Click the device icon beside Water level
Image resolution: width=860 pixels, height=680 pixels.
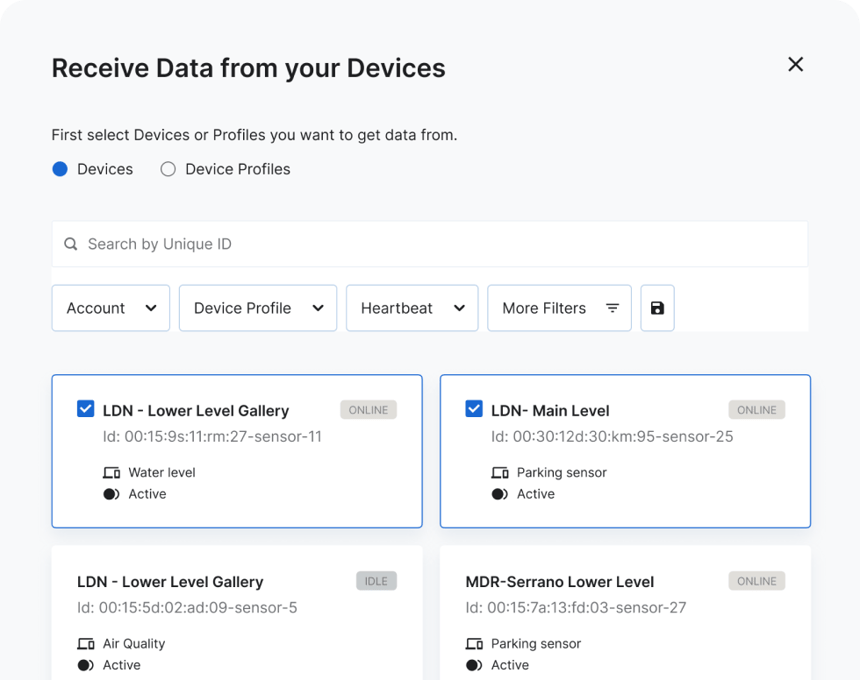(111, 473)
